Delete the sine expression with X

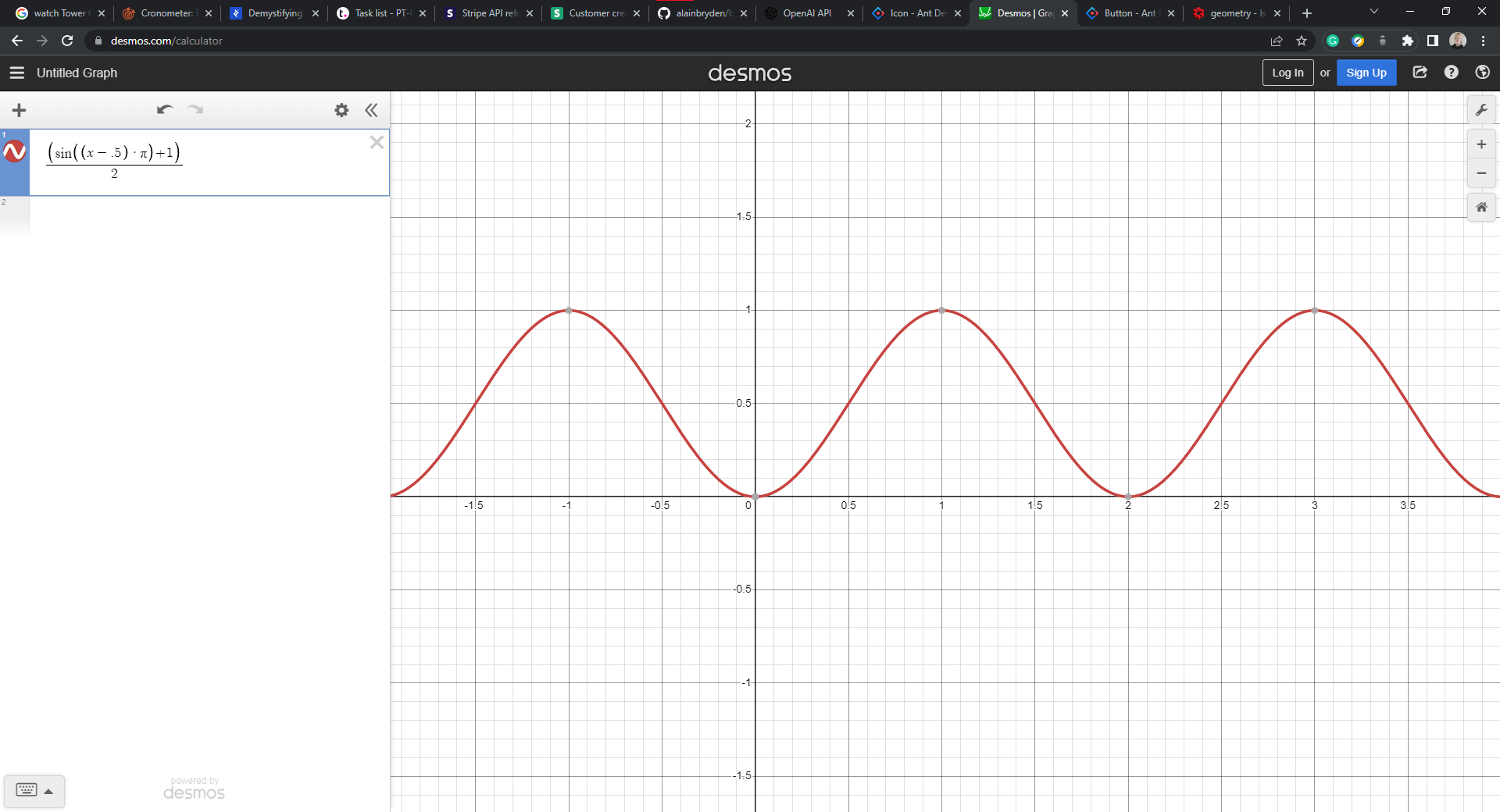(x=377, y=142)
